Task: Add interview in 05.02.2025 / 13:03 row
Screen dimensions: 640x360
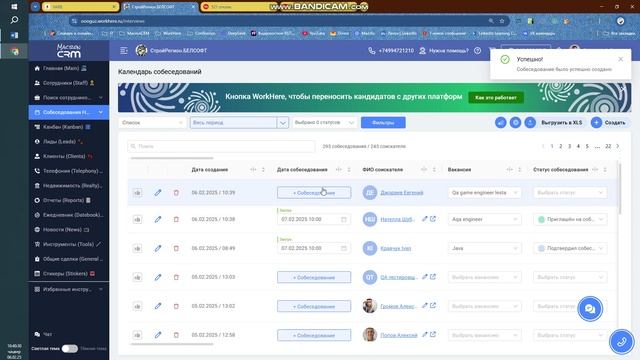Action: click(x=314, y=277)
